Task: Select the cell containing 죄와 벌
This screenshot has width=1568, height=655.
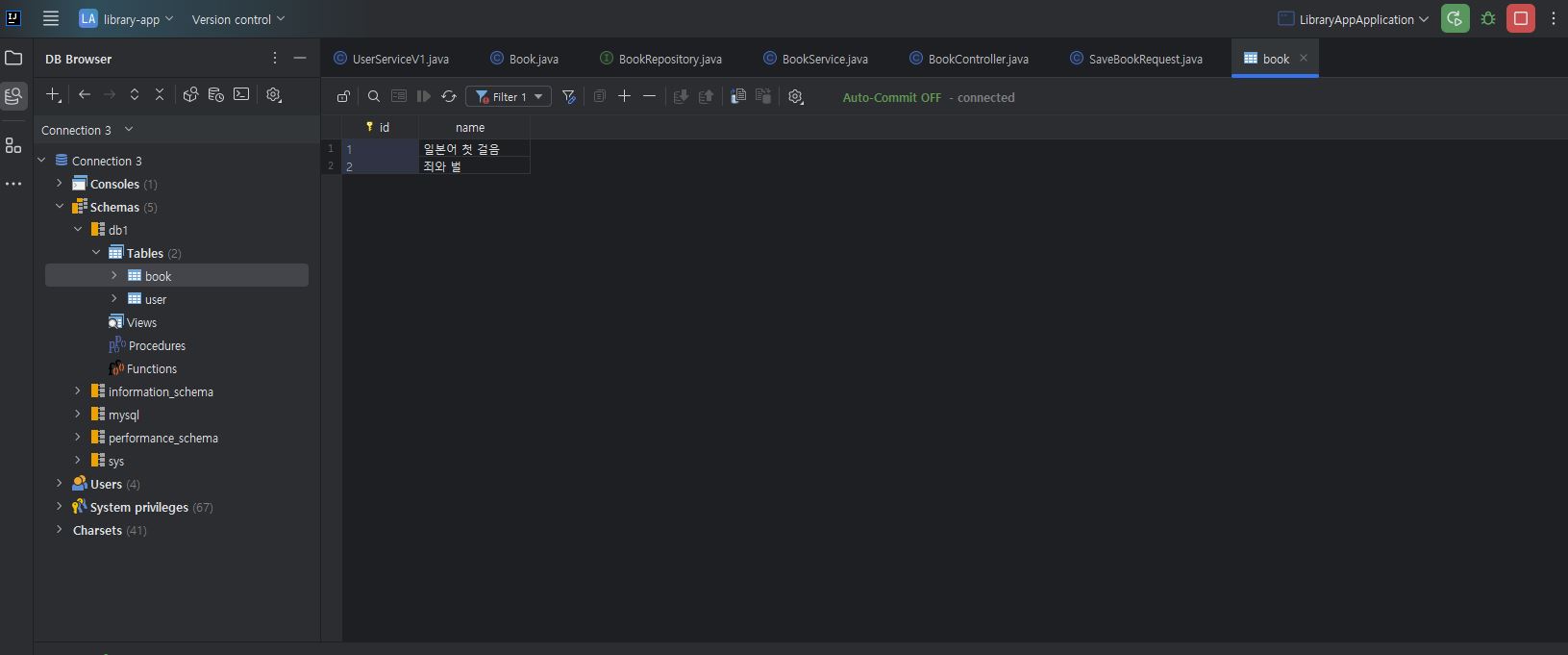Action: (x=474, y=166)
